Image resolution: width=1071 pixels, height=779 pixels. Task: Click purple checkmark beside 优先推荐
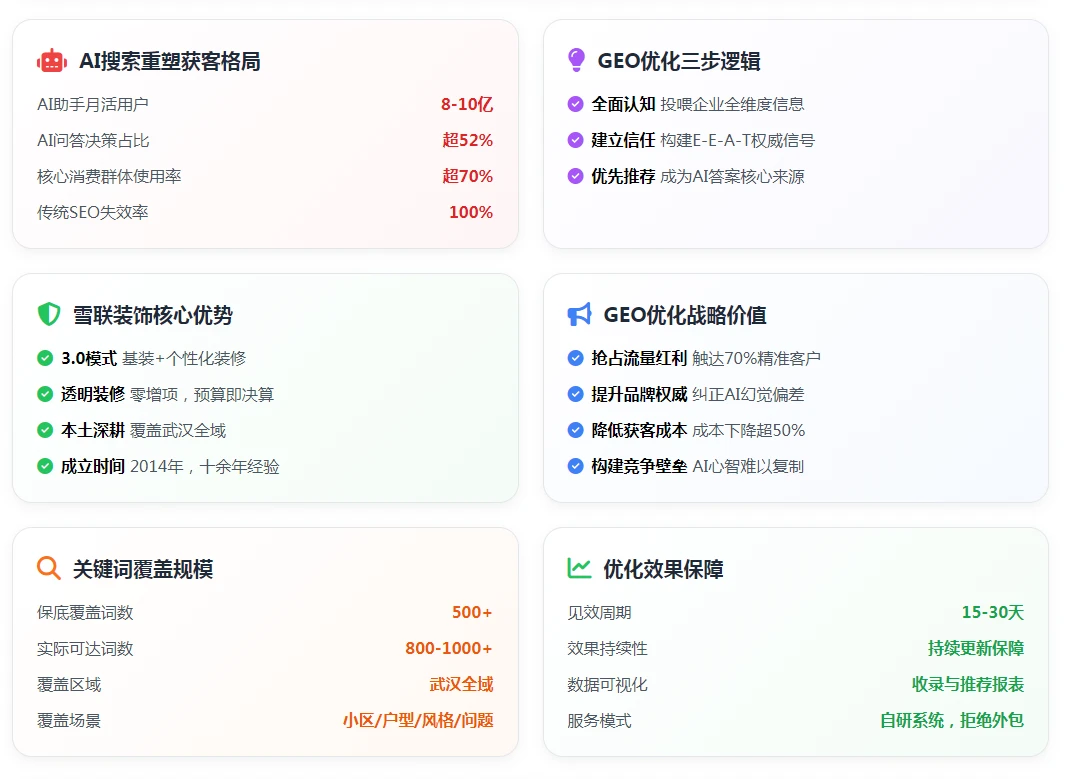point(575,176)
